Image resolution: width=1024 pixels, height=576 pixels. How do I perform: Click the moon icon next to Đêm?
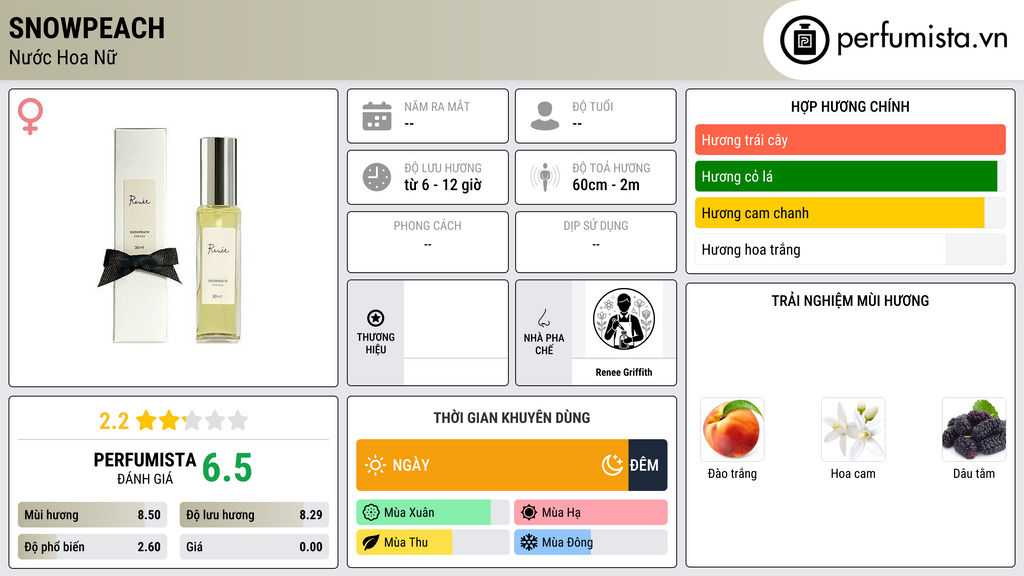pos(612,465)
